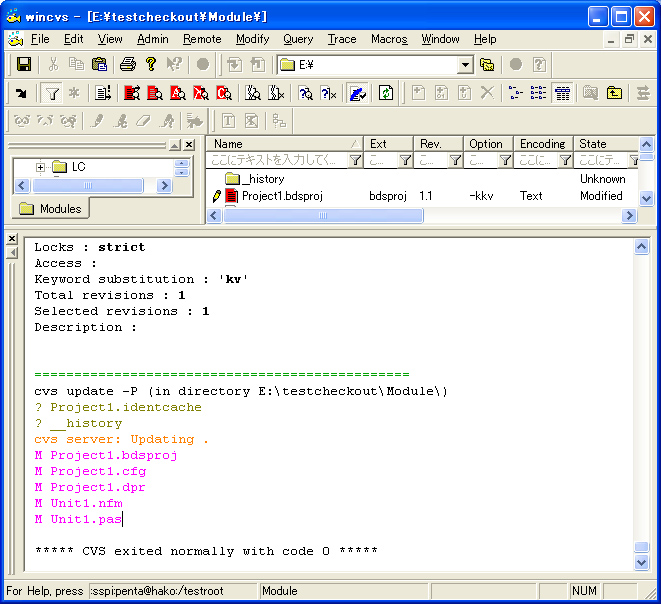This screenshot has width=661, height=604.
Task: Sort by the Encoding column header
Action: (543, 144)
